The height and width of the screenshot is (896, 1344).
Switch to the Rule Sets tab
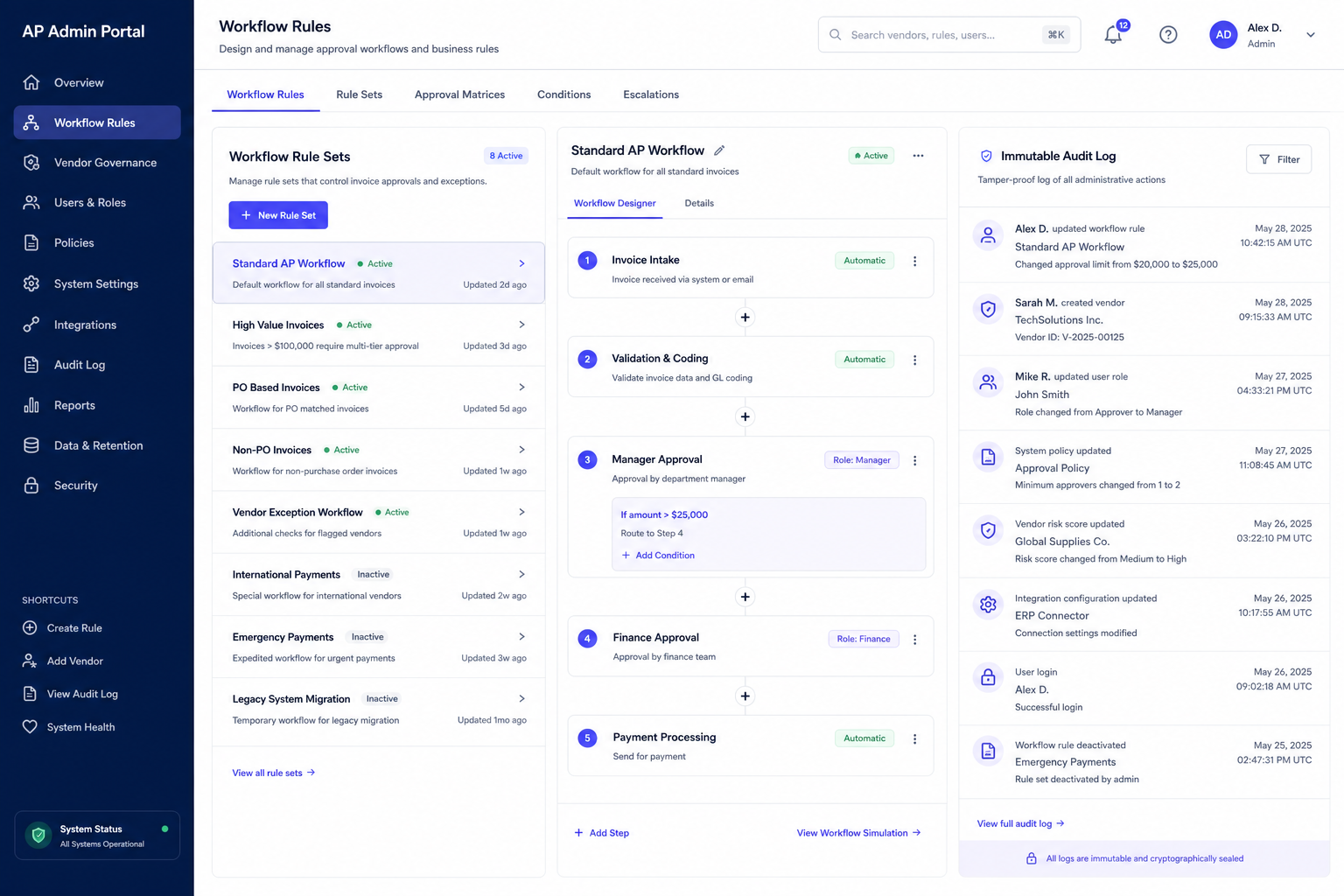pos(359,94)
